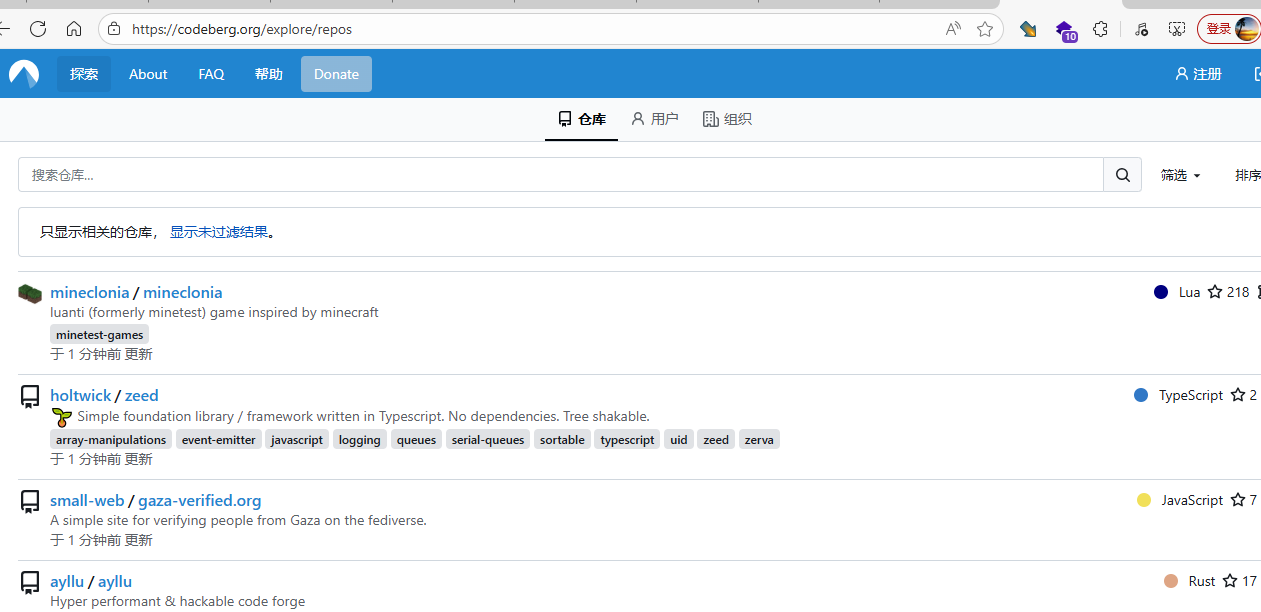Viewport: 1261px width, 612px height.
Task: Click the mineclonia repository avatar
Action: coord(29,293)
